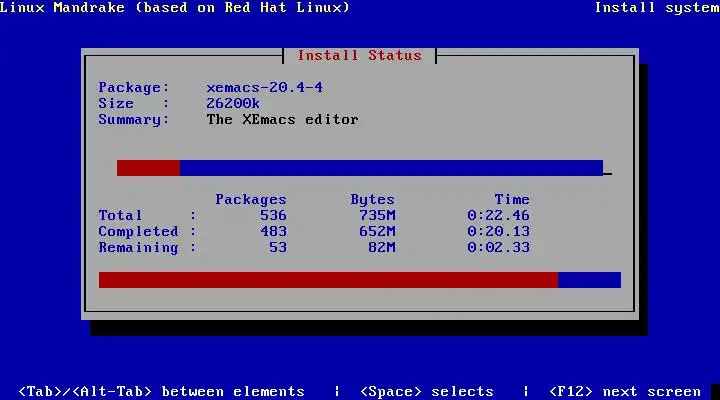This screenshot has width=720, height=400.
Task: Click completed time value 0:20.13
Action: click(x=499, y=231)
